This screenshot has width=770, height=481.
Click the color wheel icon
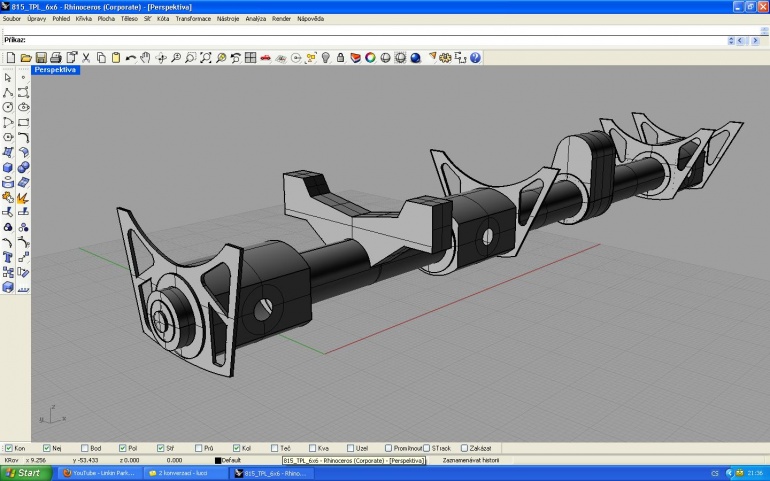pos(370,58)
